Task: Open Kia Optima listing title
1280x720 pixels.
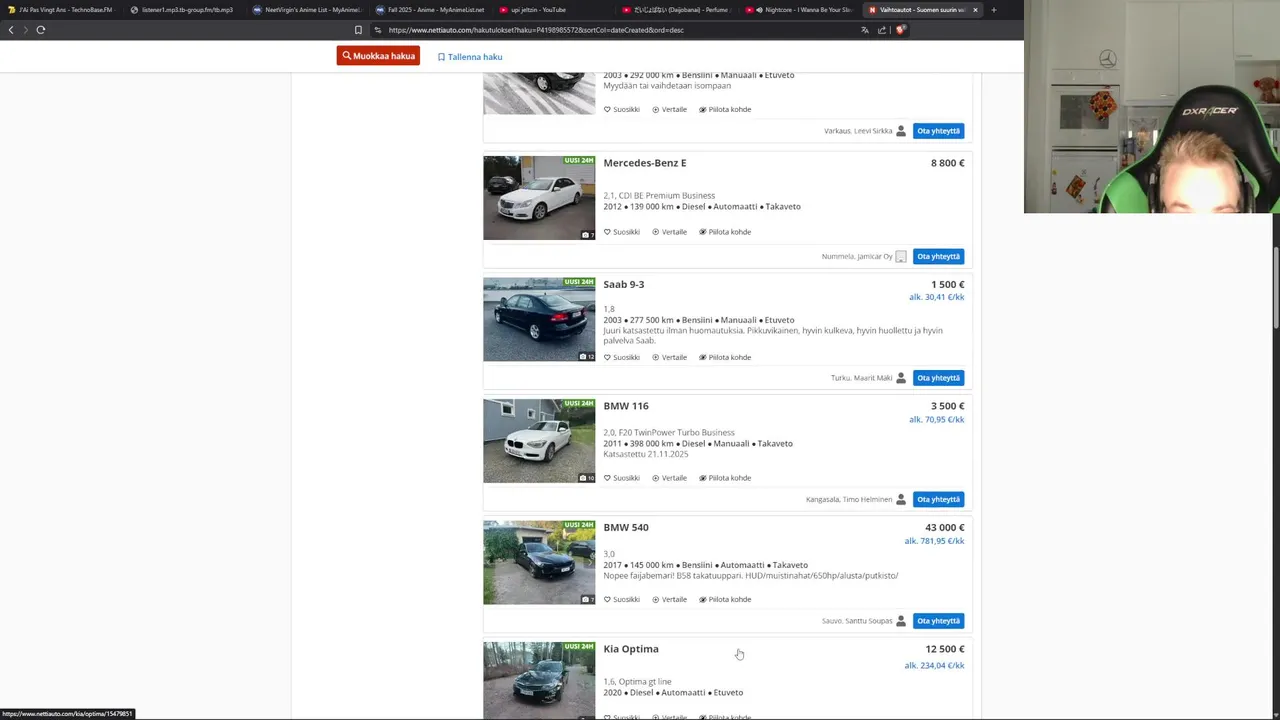Action: [631, 649]
